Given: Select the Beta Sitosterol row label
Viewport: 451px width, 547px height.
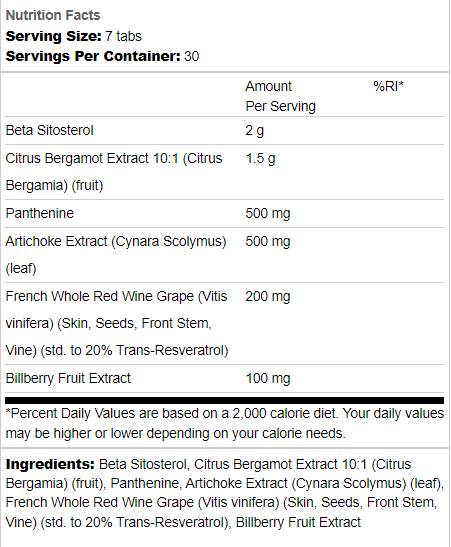Looking at the screenshot, I should point(50,130).
